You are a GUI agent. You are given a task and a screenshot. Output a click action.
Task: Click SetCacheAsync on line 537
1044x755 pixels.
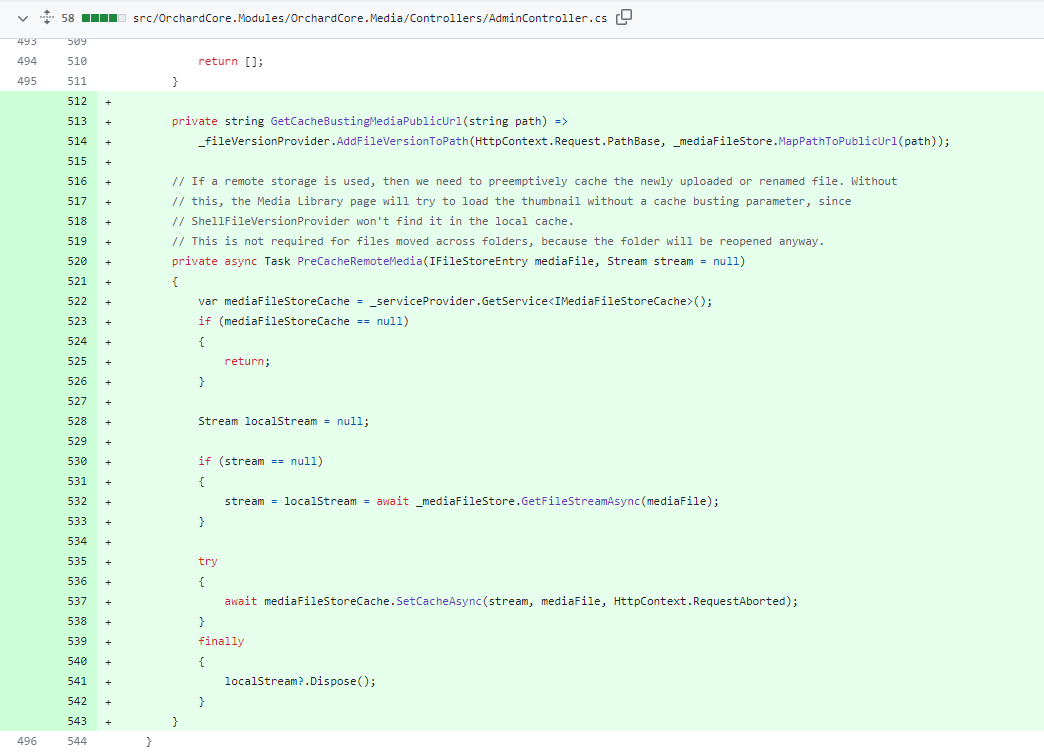point(439,601)
